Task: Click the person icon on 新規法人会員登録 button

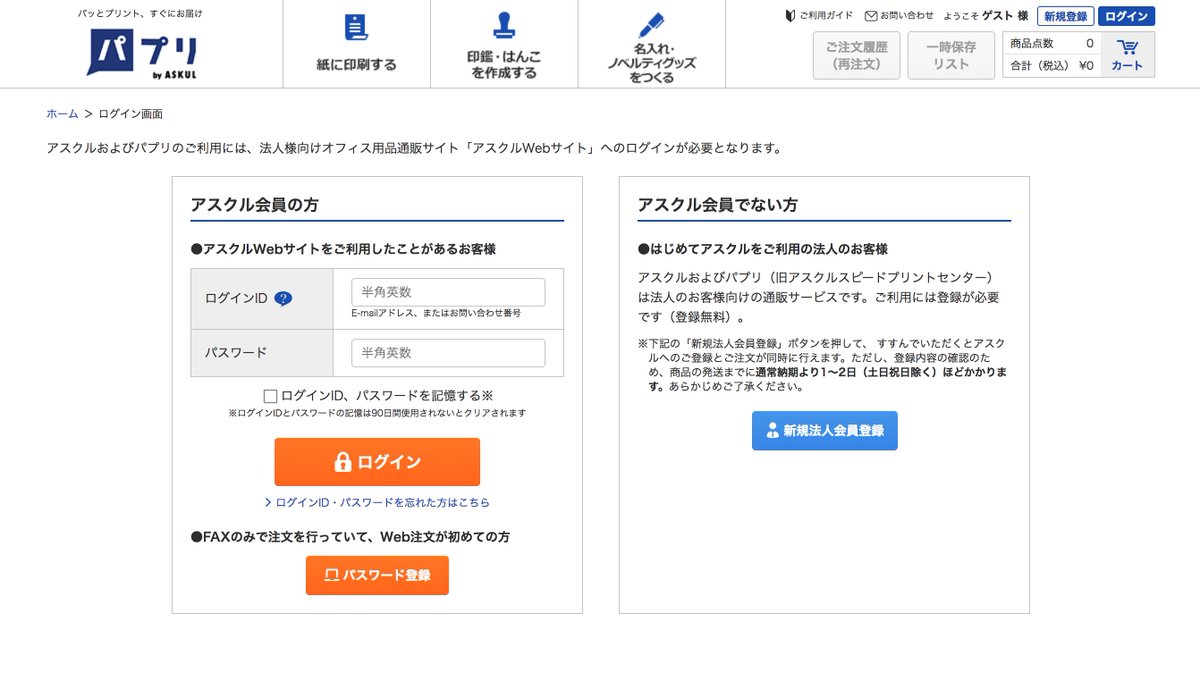Action: [772, 431]
